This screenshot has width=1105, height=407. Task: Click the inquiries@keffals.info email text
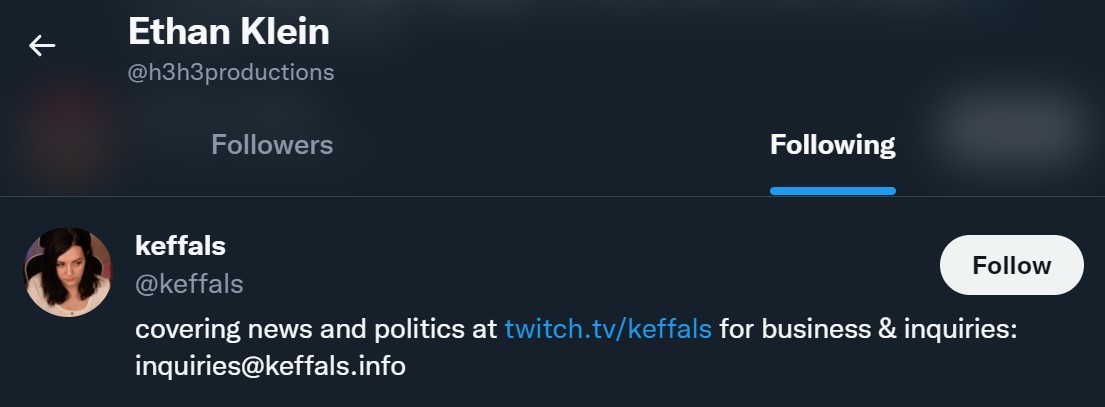tap(270, 366)
